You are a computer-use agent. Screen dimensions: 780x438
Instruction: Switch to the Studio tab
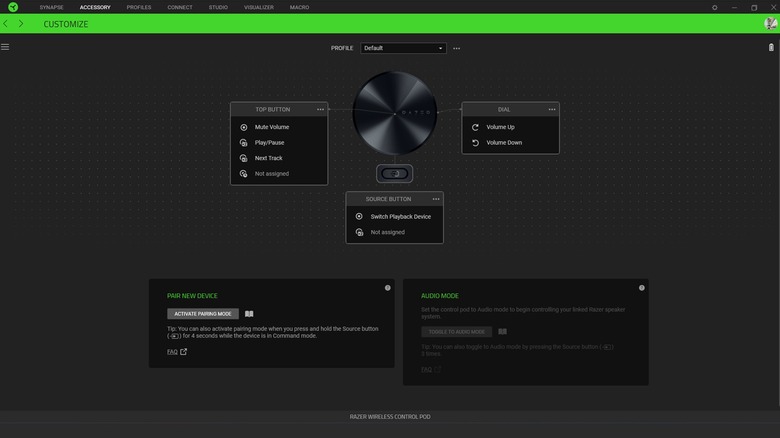[218, 7]
